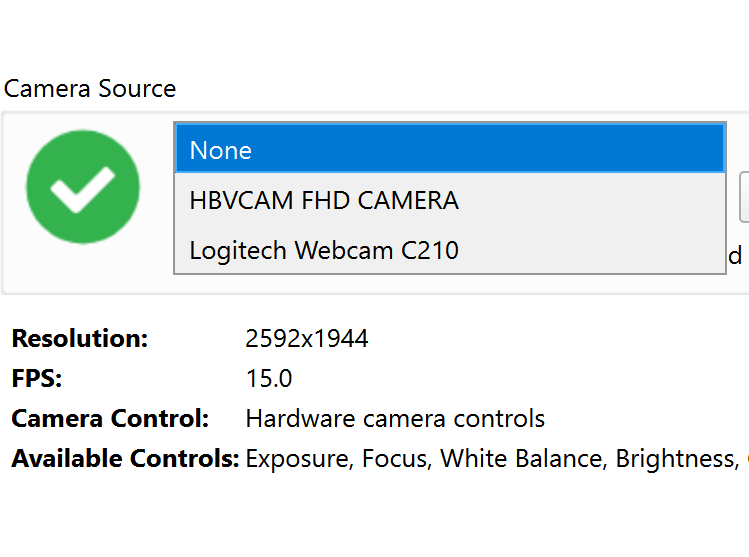Image resolution: width=749 pixels, height=557 pixels.
Task: Click the Resolution label
Action: click(80, 338)
